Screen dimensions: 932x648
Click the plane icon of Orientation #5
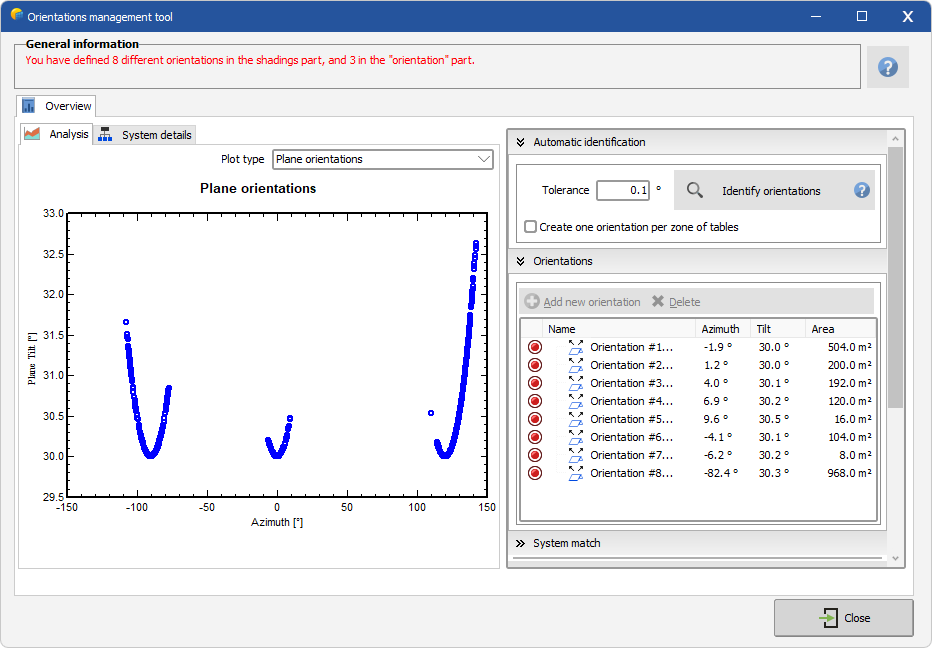coord(576,419)
